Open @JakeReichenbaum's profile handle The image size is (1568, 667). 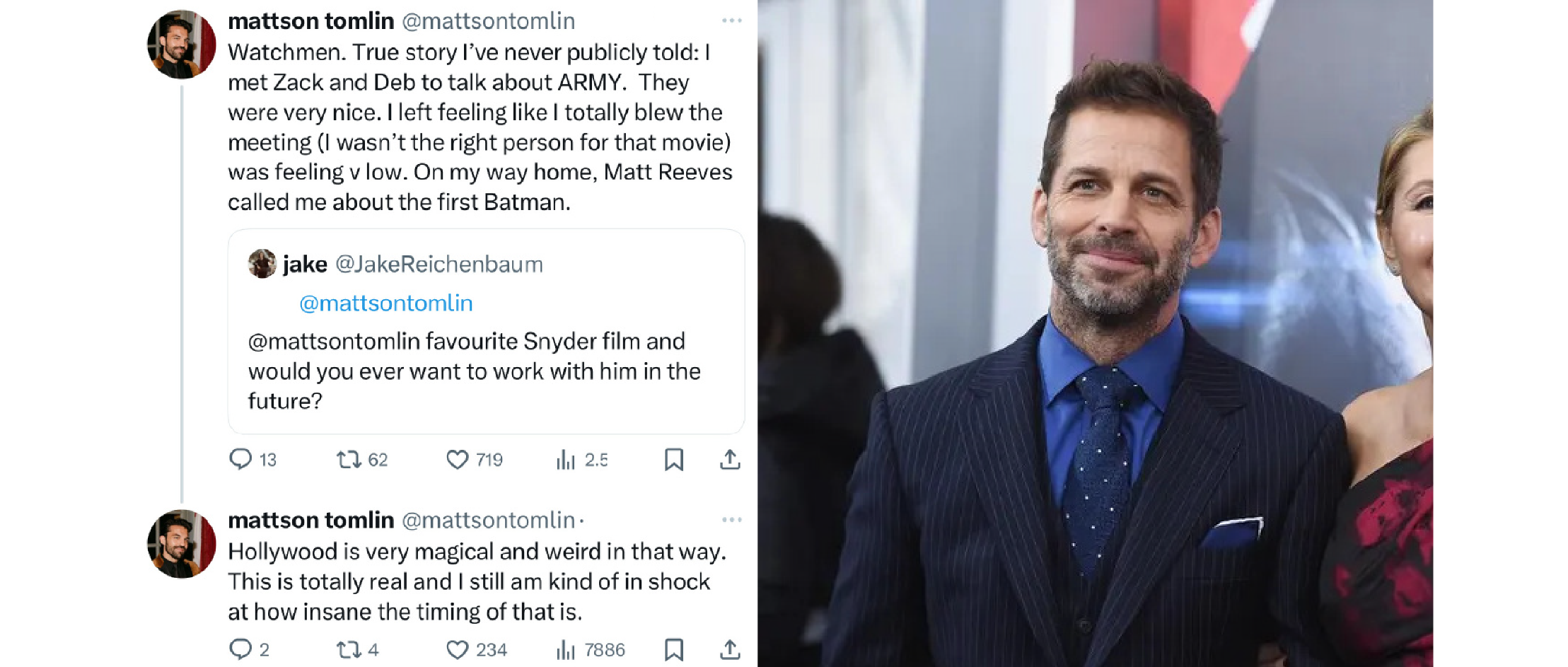point(439,264)
